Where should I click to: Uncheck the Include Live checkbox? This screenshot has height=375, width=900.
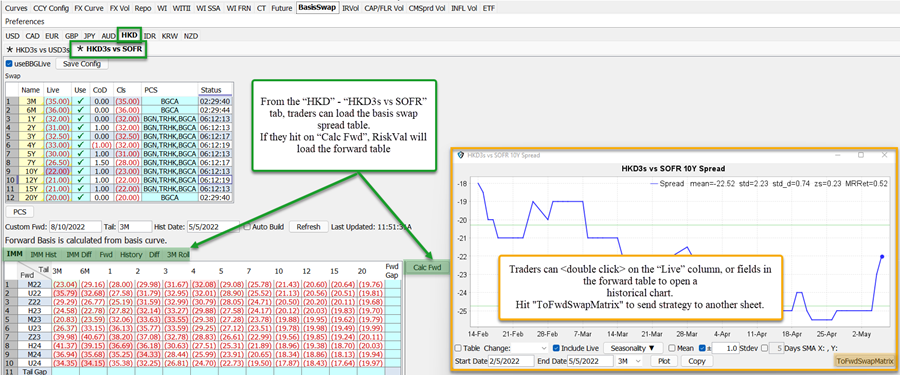(556, 348)
